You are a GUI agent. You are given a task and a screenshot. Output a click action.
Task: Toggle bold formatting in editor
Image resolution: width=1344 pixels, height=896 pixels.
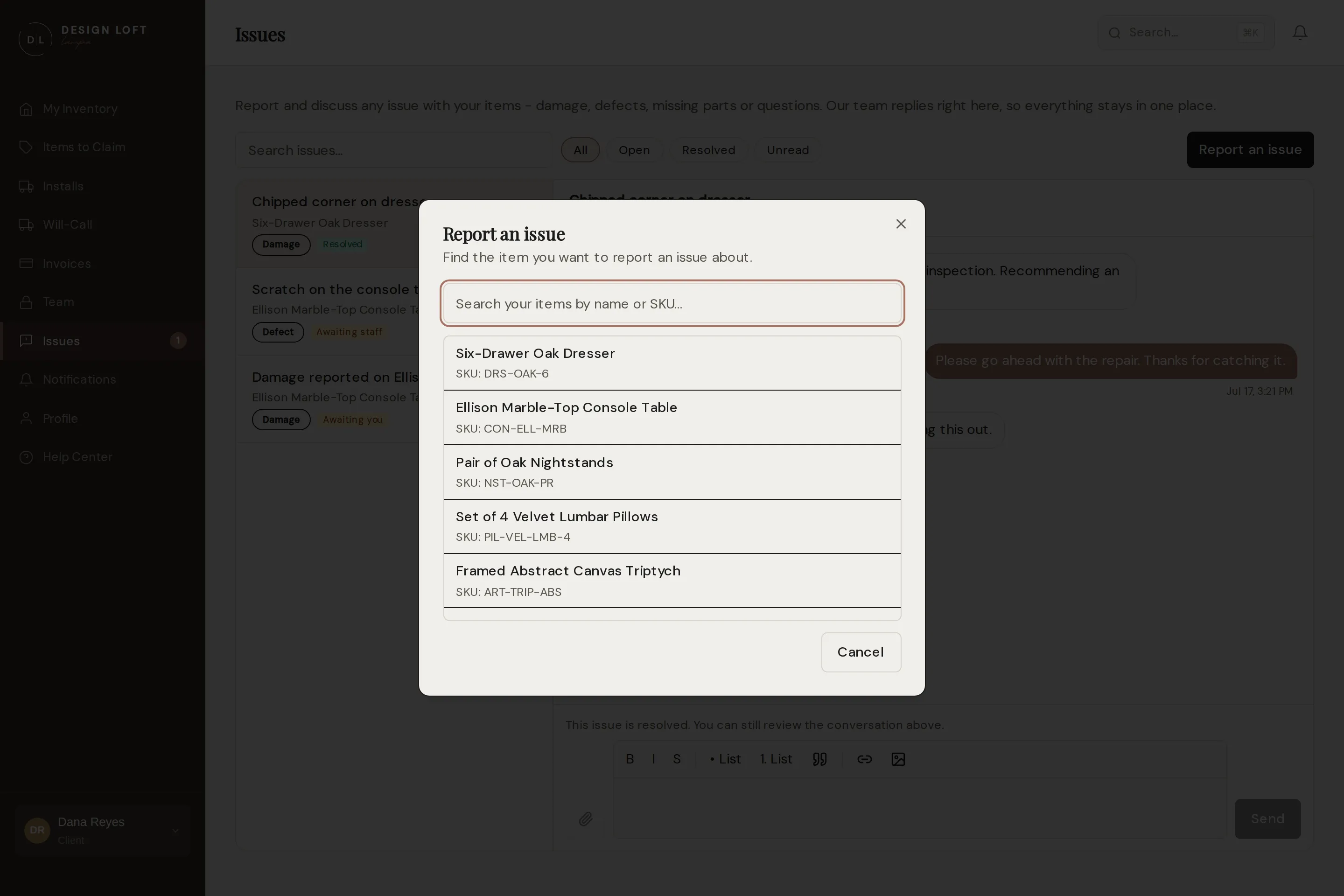[630, 759]
